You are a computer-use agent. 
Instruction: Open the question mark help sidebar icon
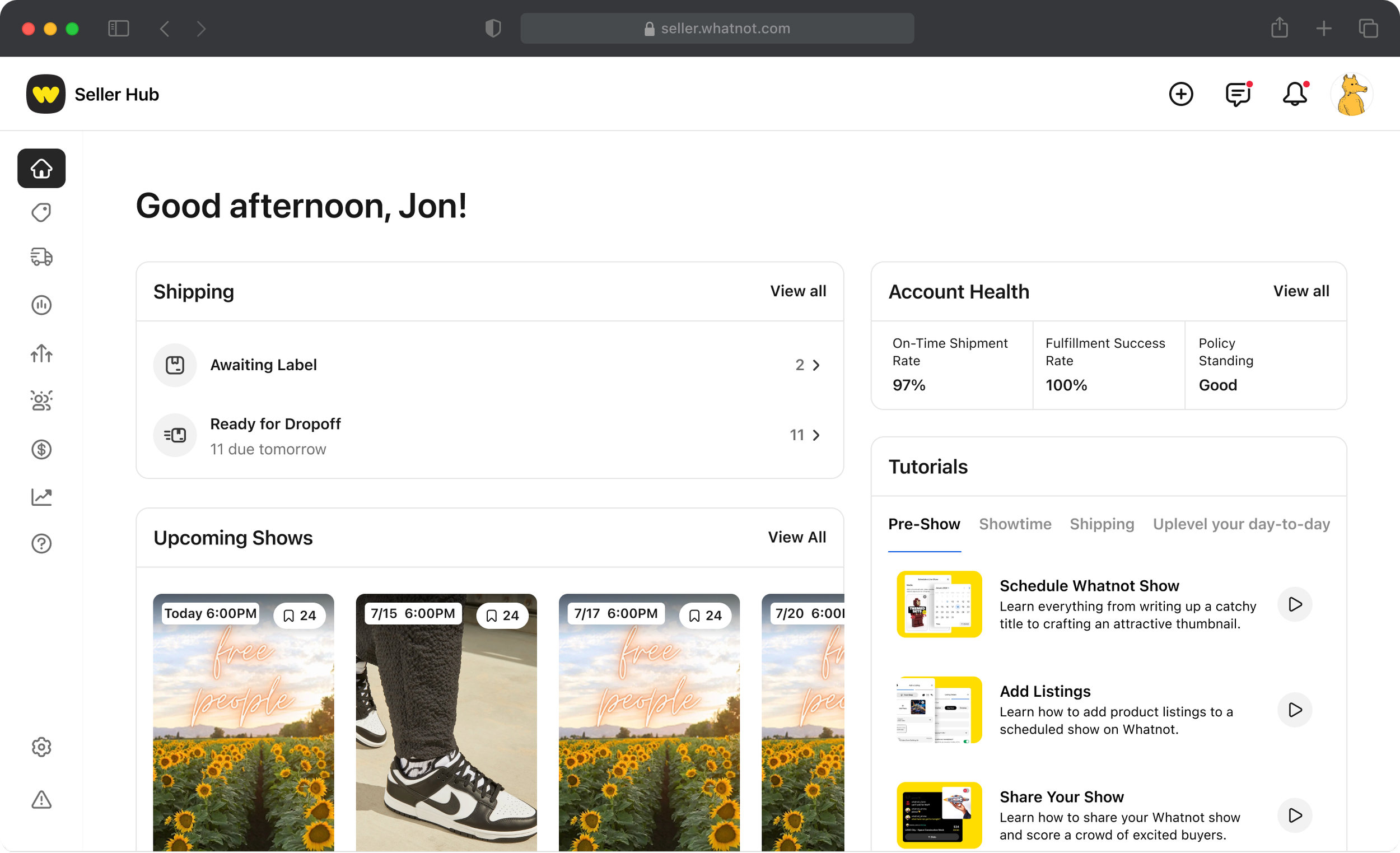pos(41,544)
